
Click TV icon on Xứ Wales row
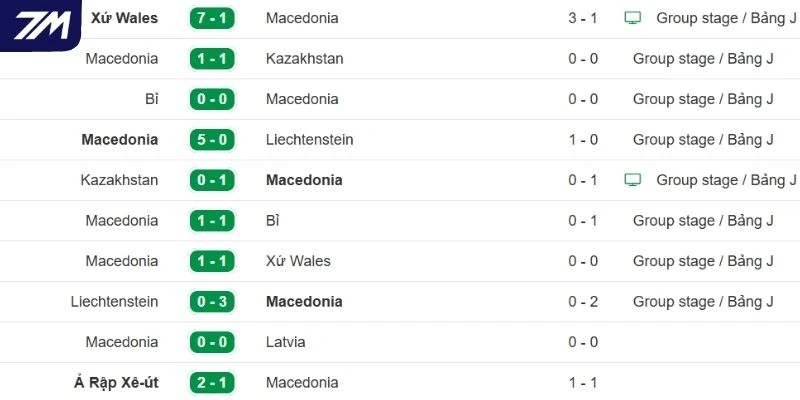[x=632, y=18]
